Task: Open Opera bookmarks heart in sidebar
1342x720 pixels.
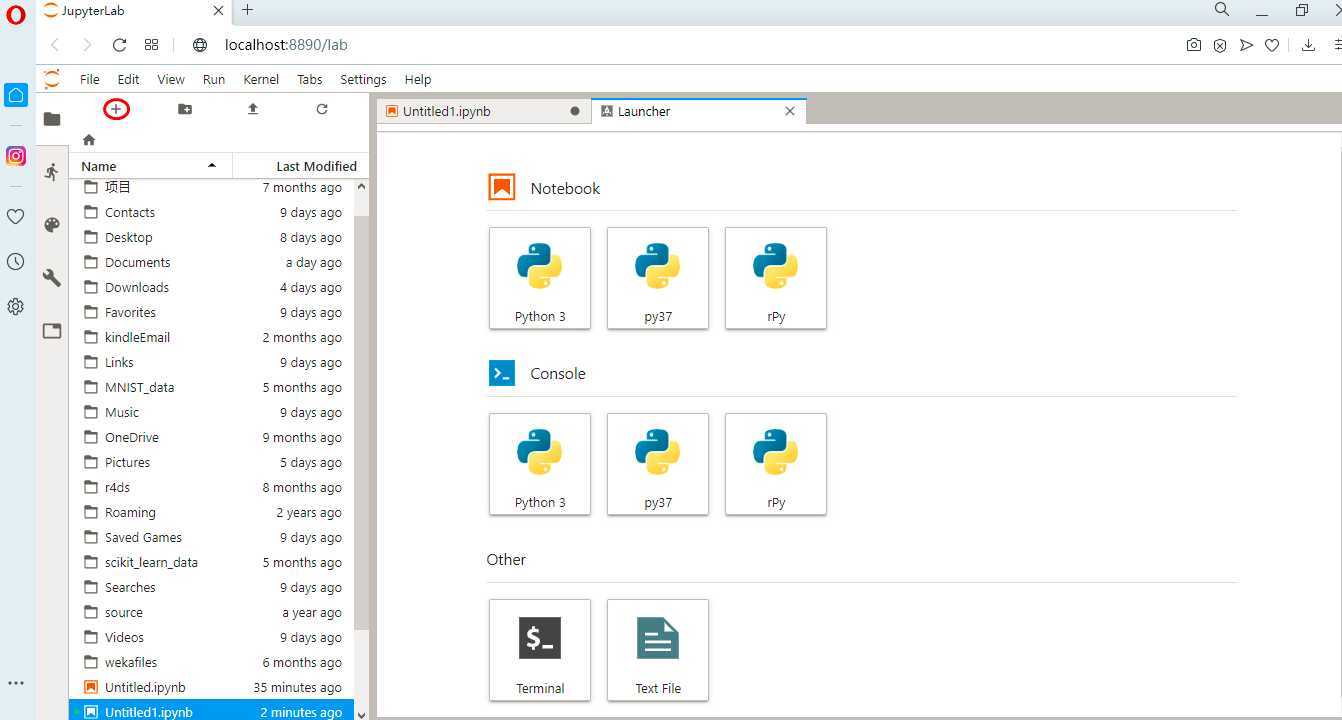Action: pyautogui.click(x=16, y=216)
